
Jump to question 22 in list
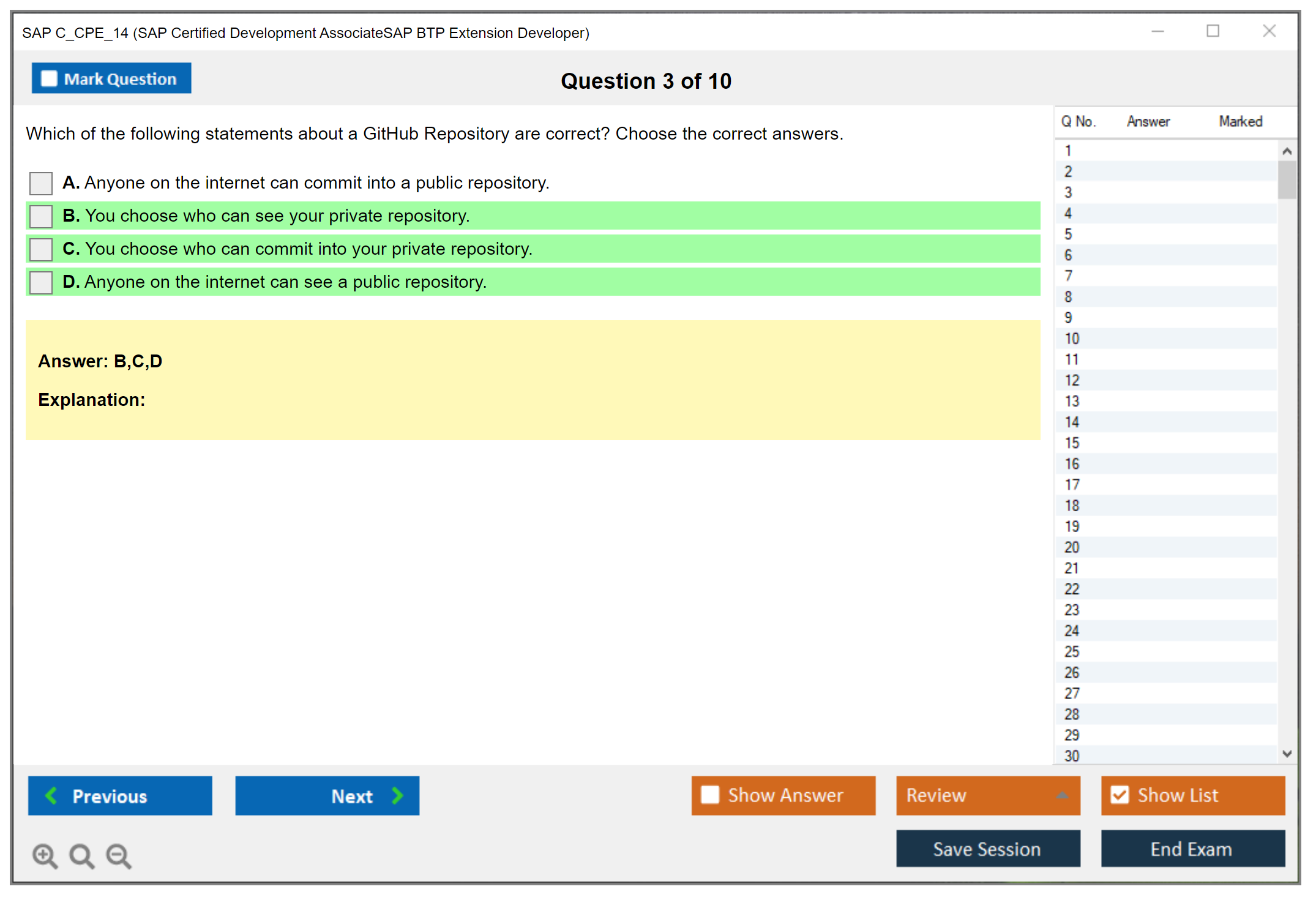(1072, 589)
